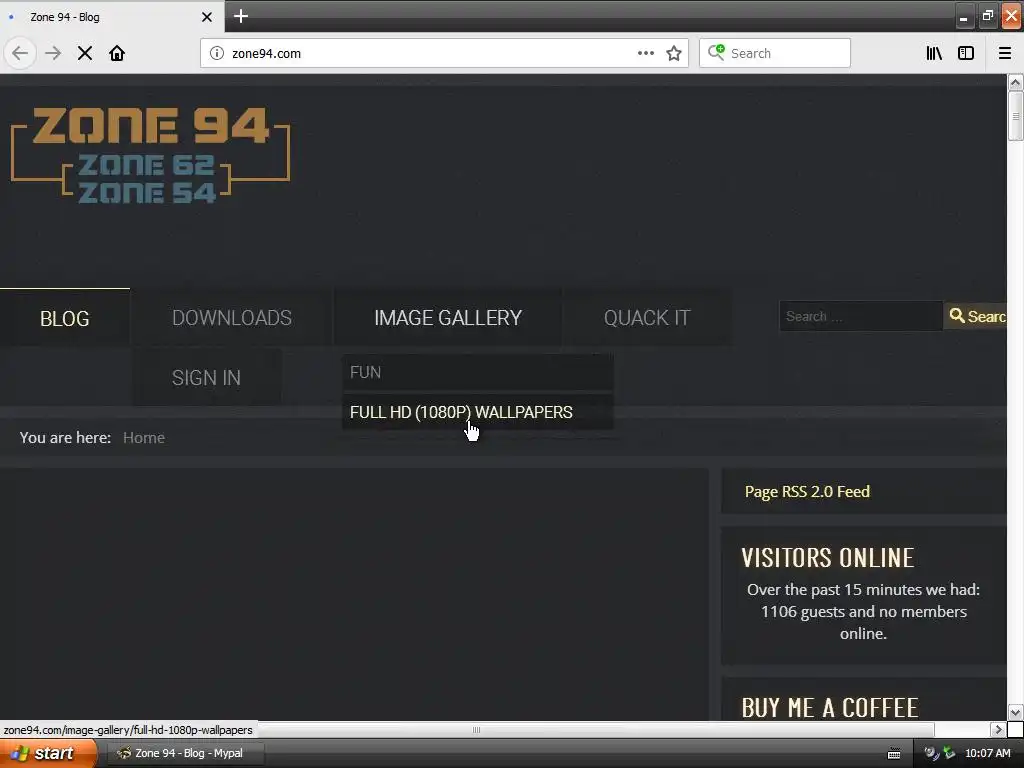Click the 'You are here:' label
The height and width of the screenshot is (768, 1024).
pos(65,438)
